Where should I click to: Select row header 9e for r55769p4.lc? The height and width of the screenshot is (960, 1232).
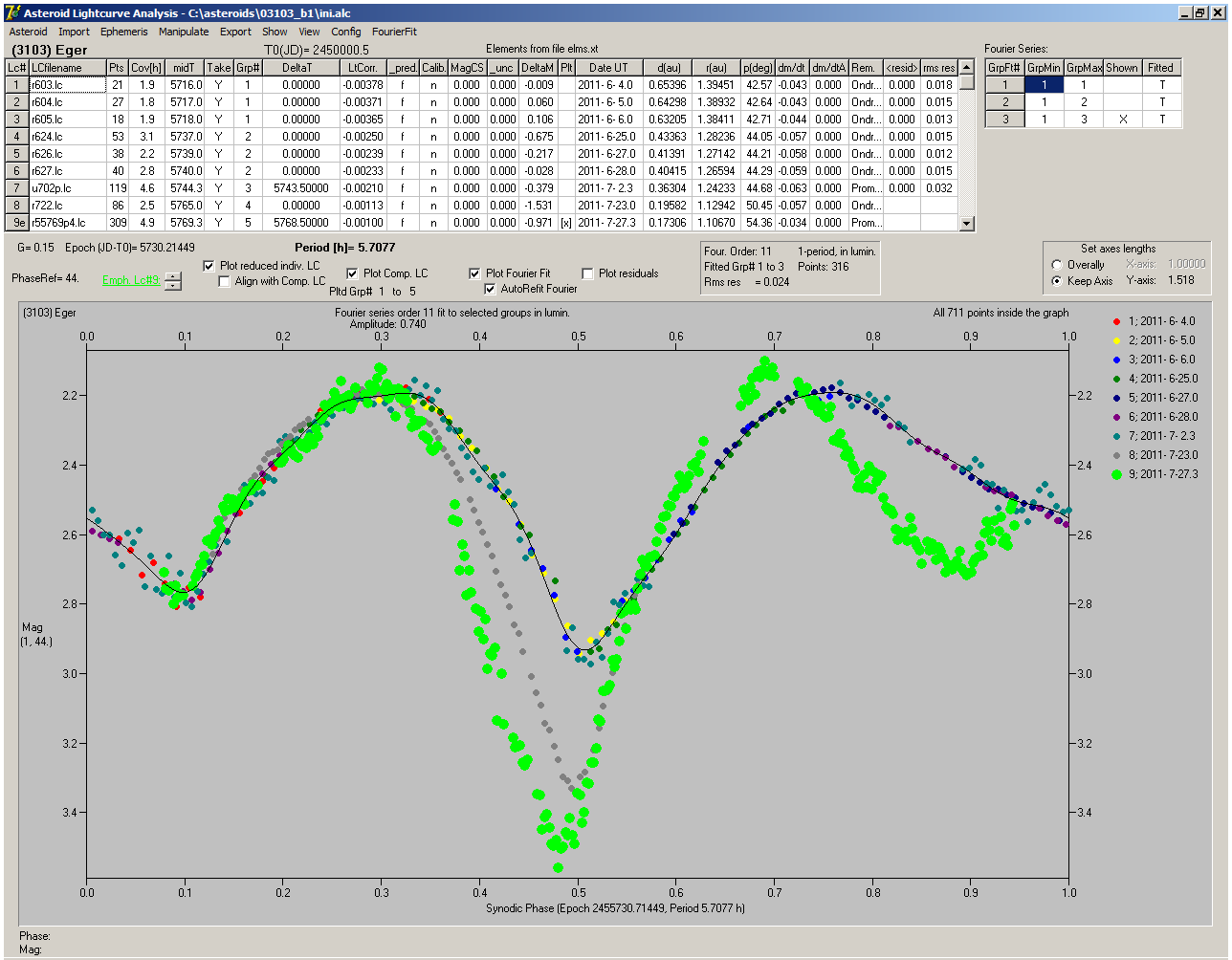[x=17, y=223]
